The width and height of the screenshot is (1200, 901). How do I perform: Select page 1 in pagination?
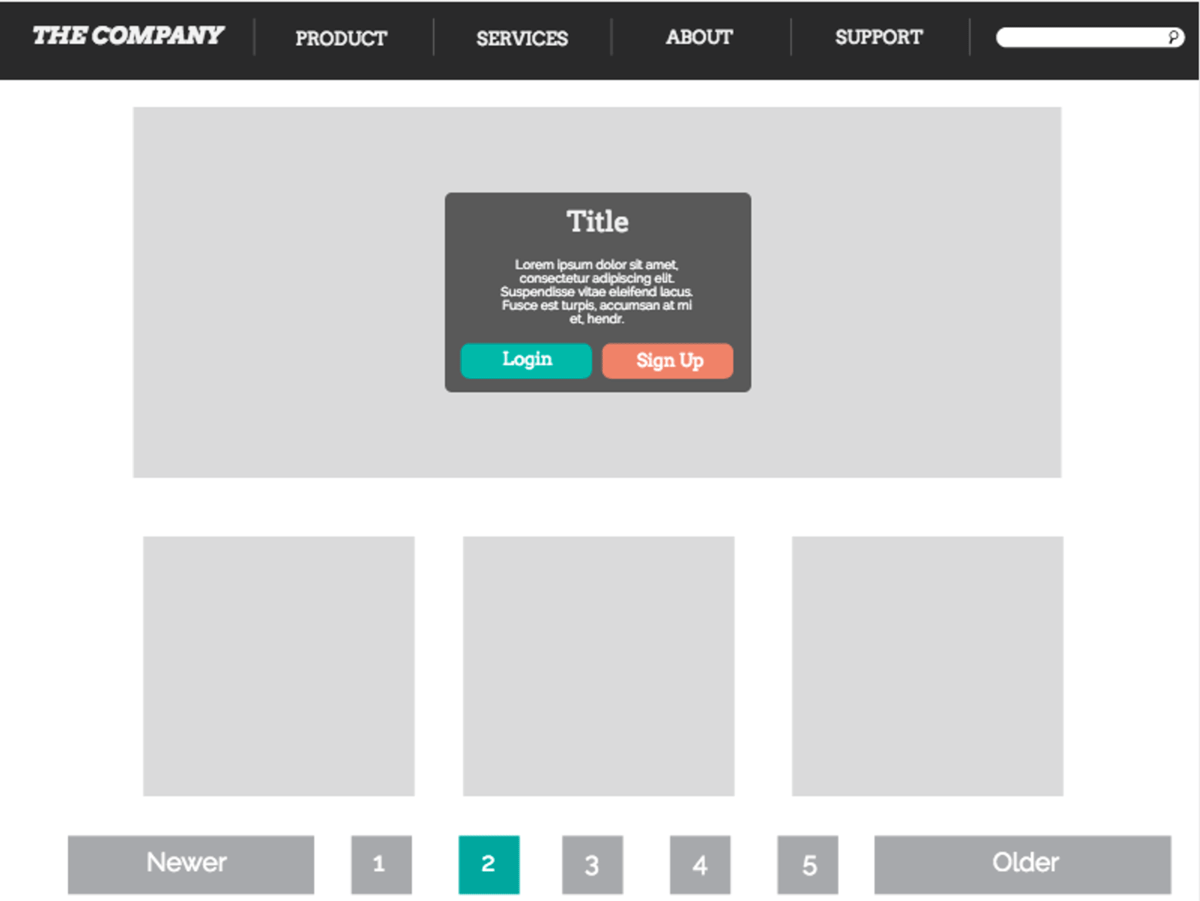pyautogui.click(x=380, y=865)
